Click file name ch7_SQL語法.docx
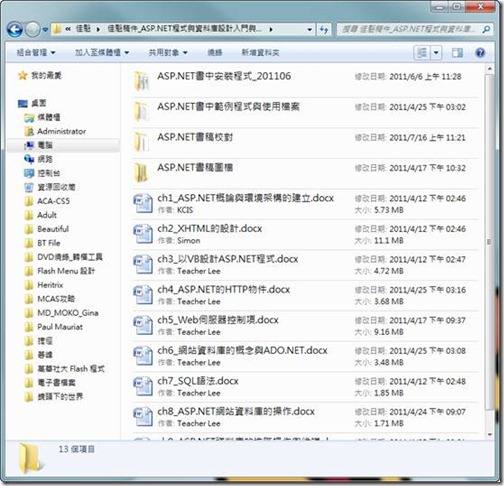 (x=198, y=381)
